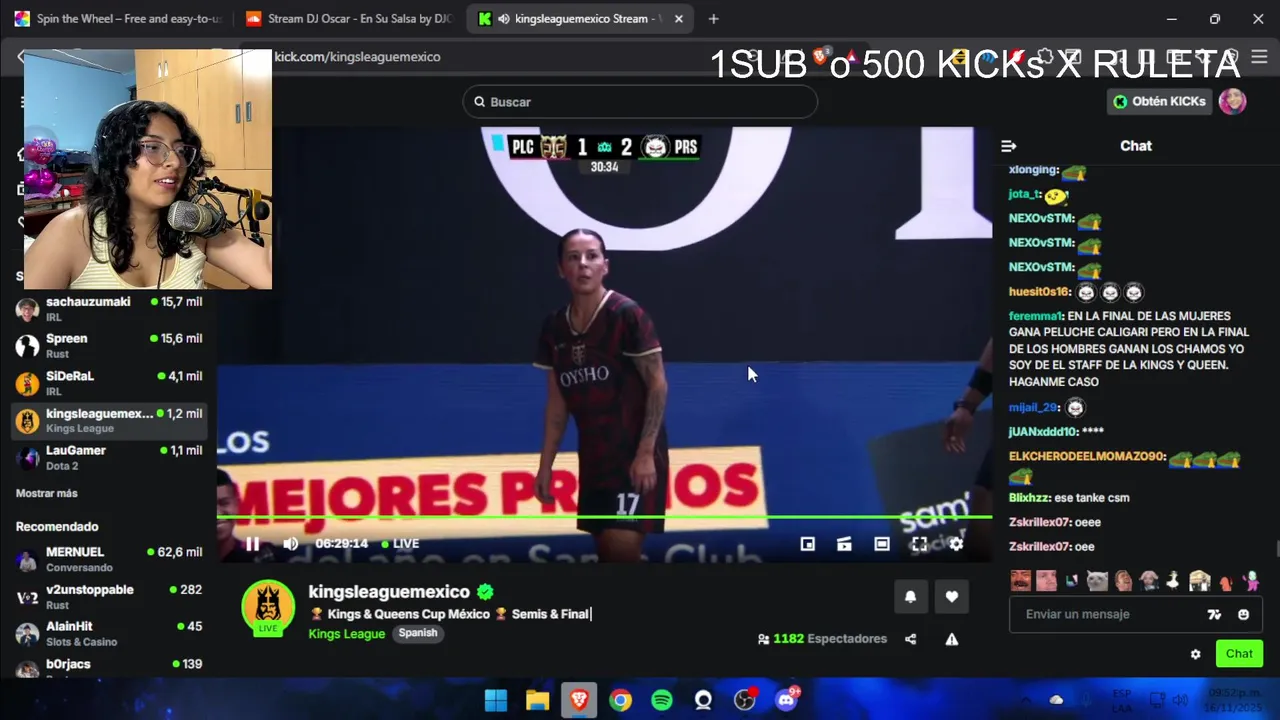The image size is (1280, 720).
Task: Open File Explorer from taskbar
Action: pyautogui.click(x=538, y=700)
